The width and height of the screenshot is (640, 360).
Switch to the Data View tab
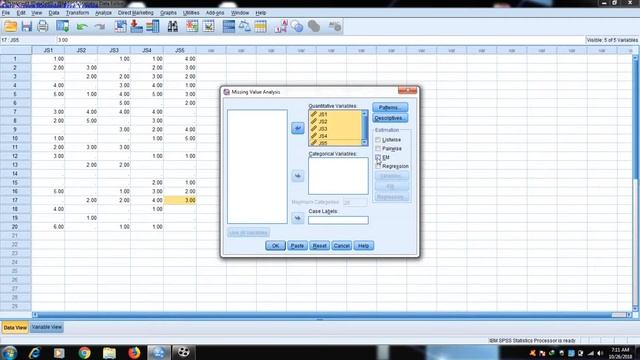(x=15, y=328)
